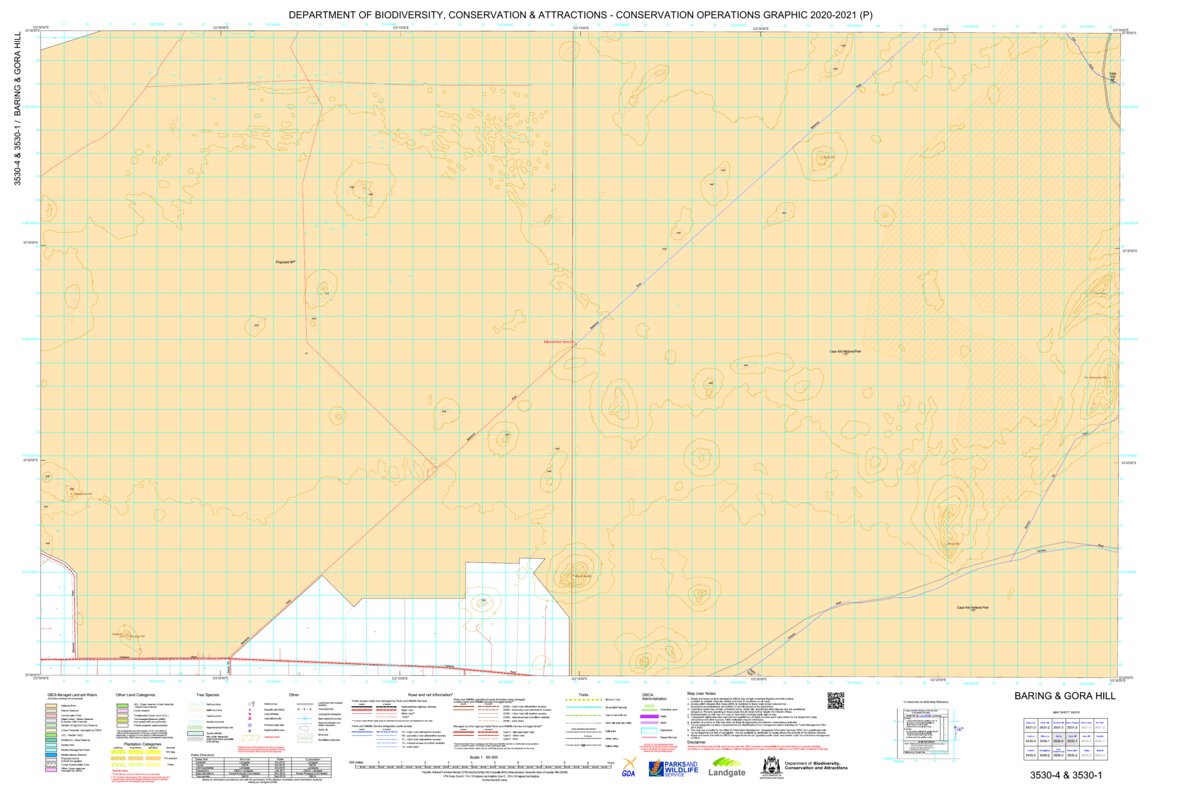
Task: Click the Cape Arid National Park label on the map
Action: pyautogui.click(x=845, y=352)
